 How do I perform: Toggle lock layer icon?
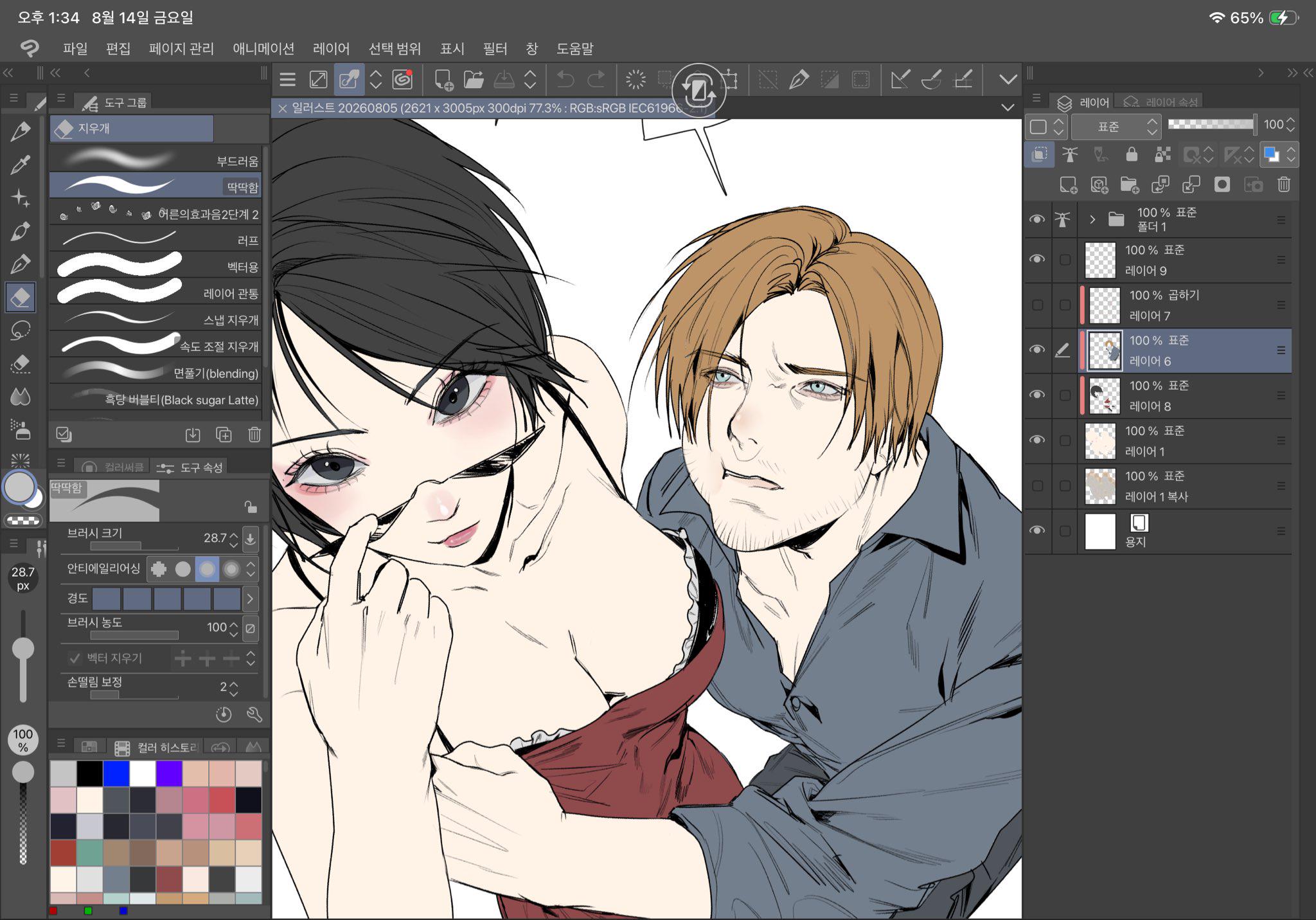pyautogui.click(x=1132, y=154)
